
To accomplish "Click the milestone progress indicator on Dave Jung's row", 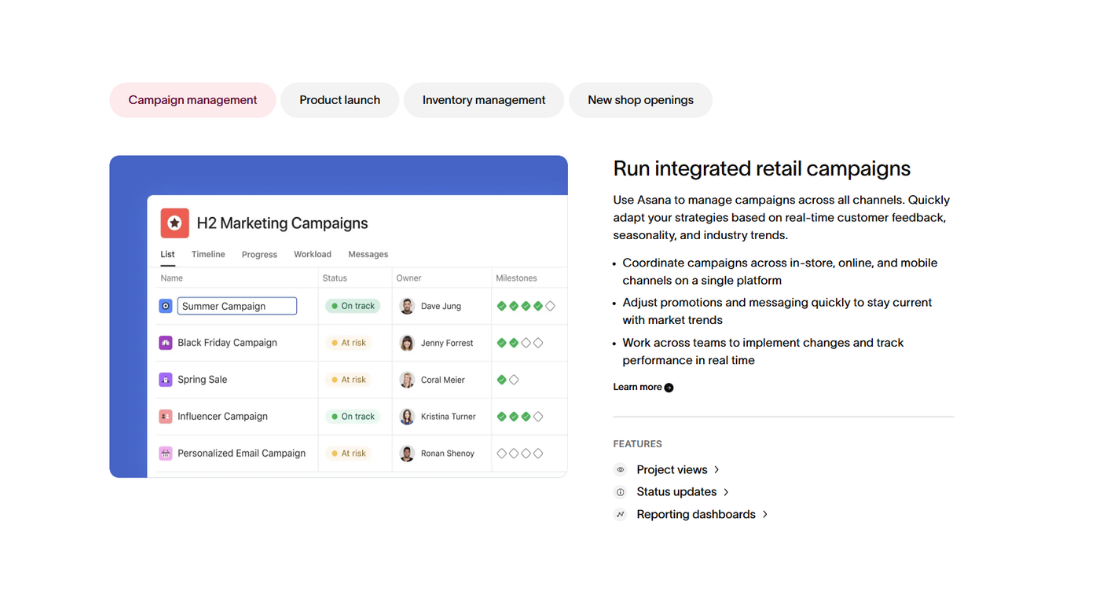I will (526, 306).
